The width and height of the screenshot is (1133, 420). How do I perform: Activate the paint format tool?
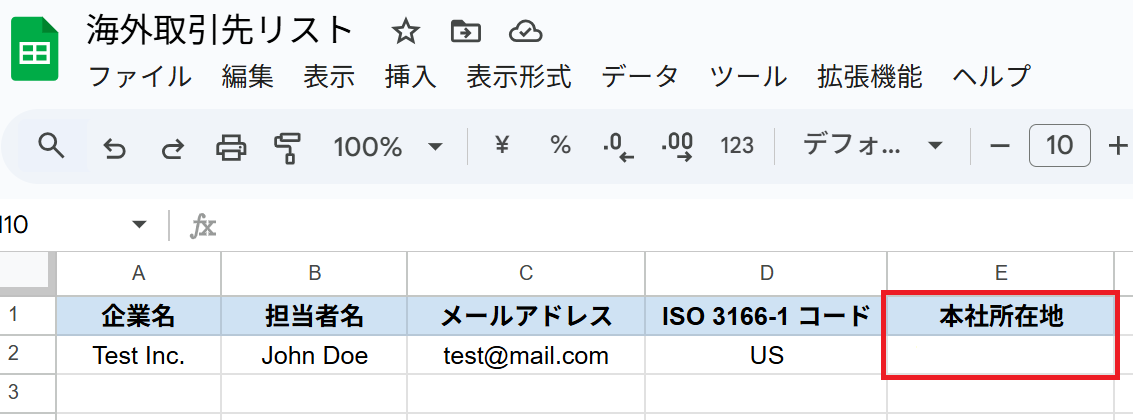[x=288, y=148]
